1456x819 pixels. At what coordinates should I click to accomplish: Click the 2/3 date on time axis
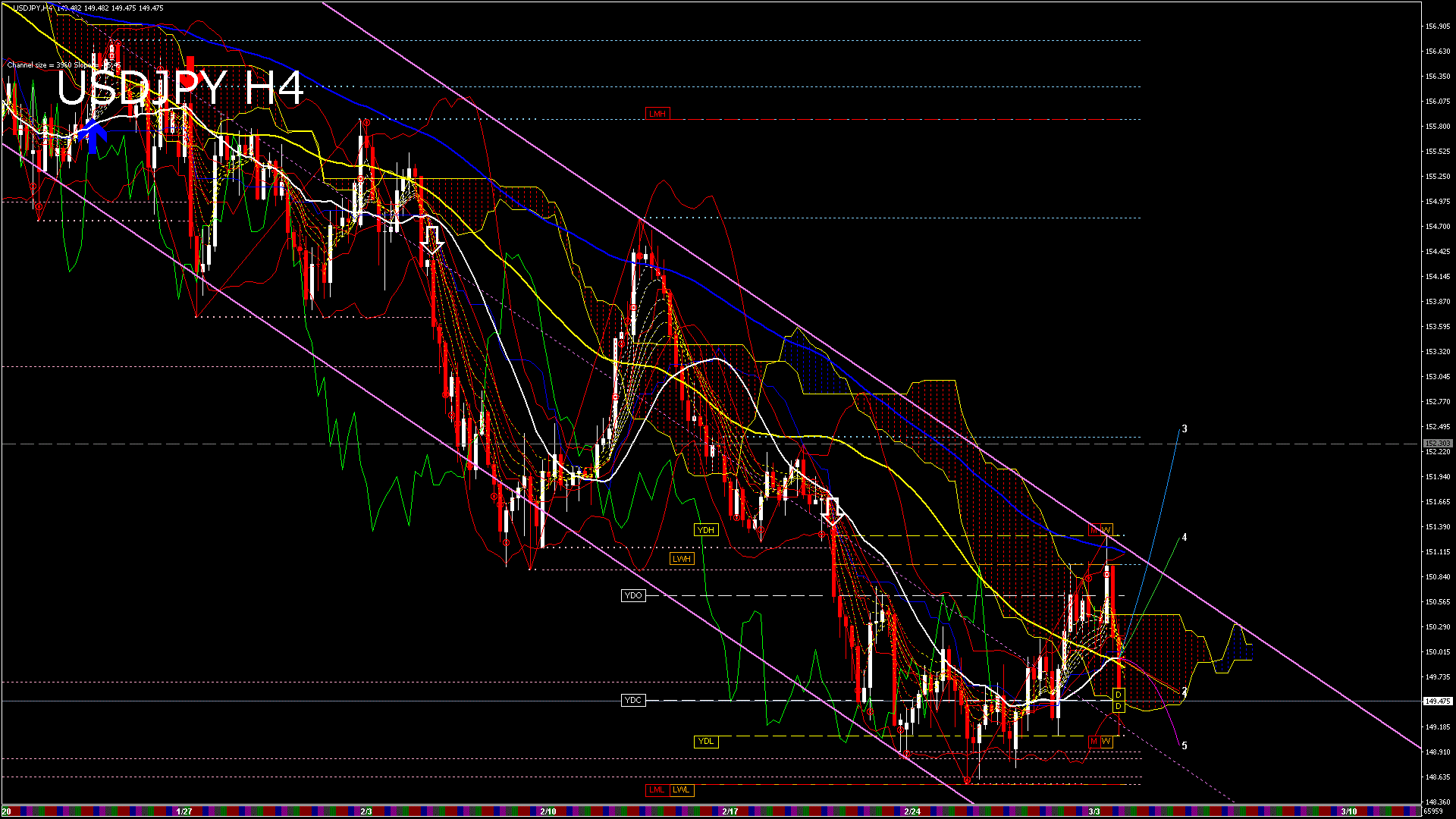point(366,811)
